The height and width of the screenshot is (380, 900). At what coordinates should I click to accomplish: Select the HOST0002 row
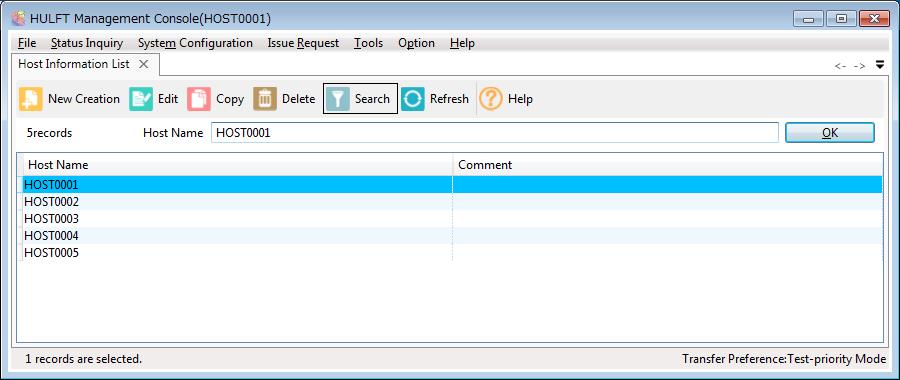point(452,202)
